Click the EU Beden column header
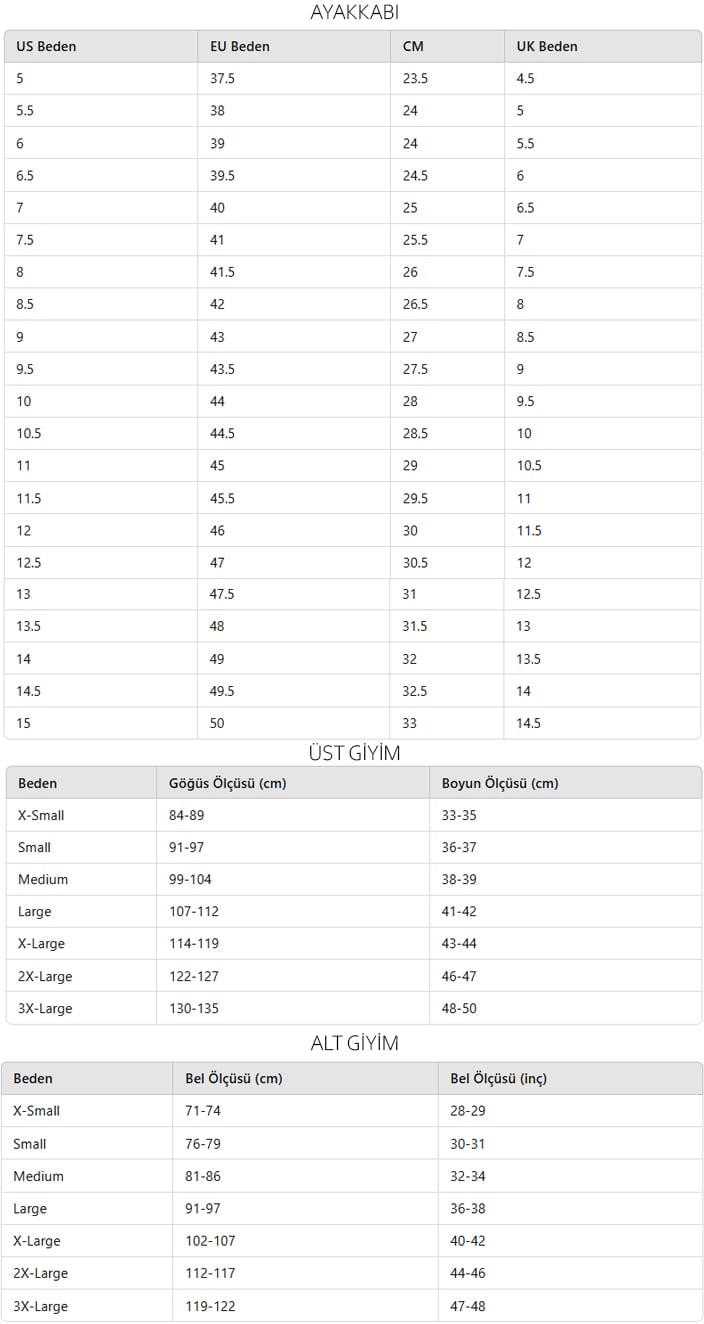 pyautogui.click(x=294, y=46)
